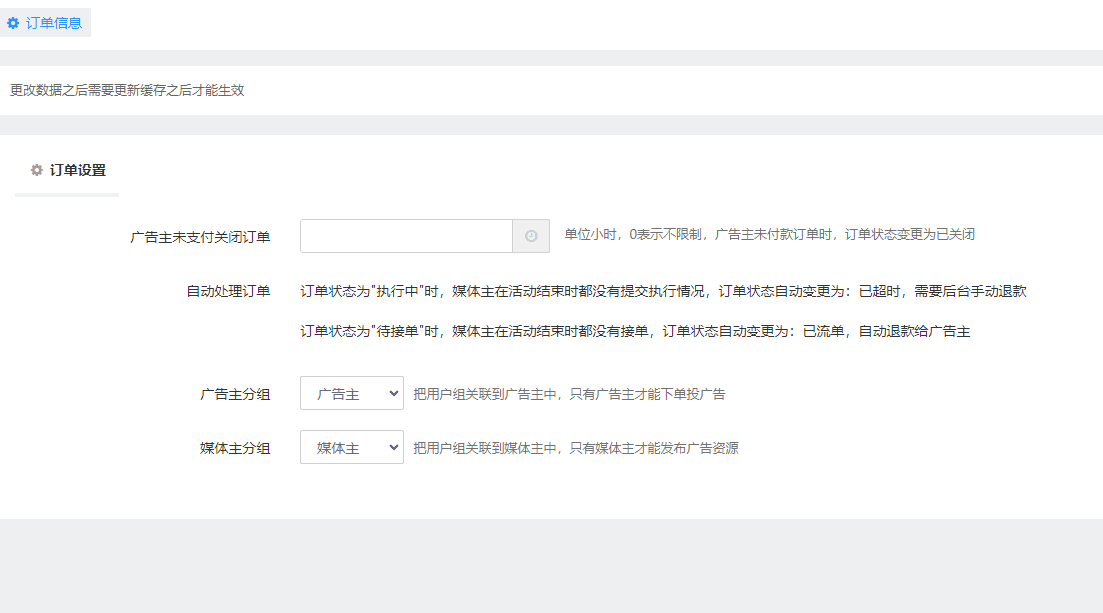Click the hint 把用户组关联到广告主中
The image size is (1103, 613).
(569, 394)
